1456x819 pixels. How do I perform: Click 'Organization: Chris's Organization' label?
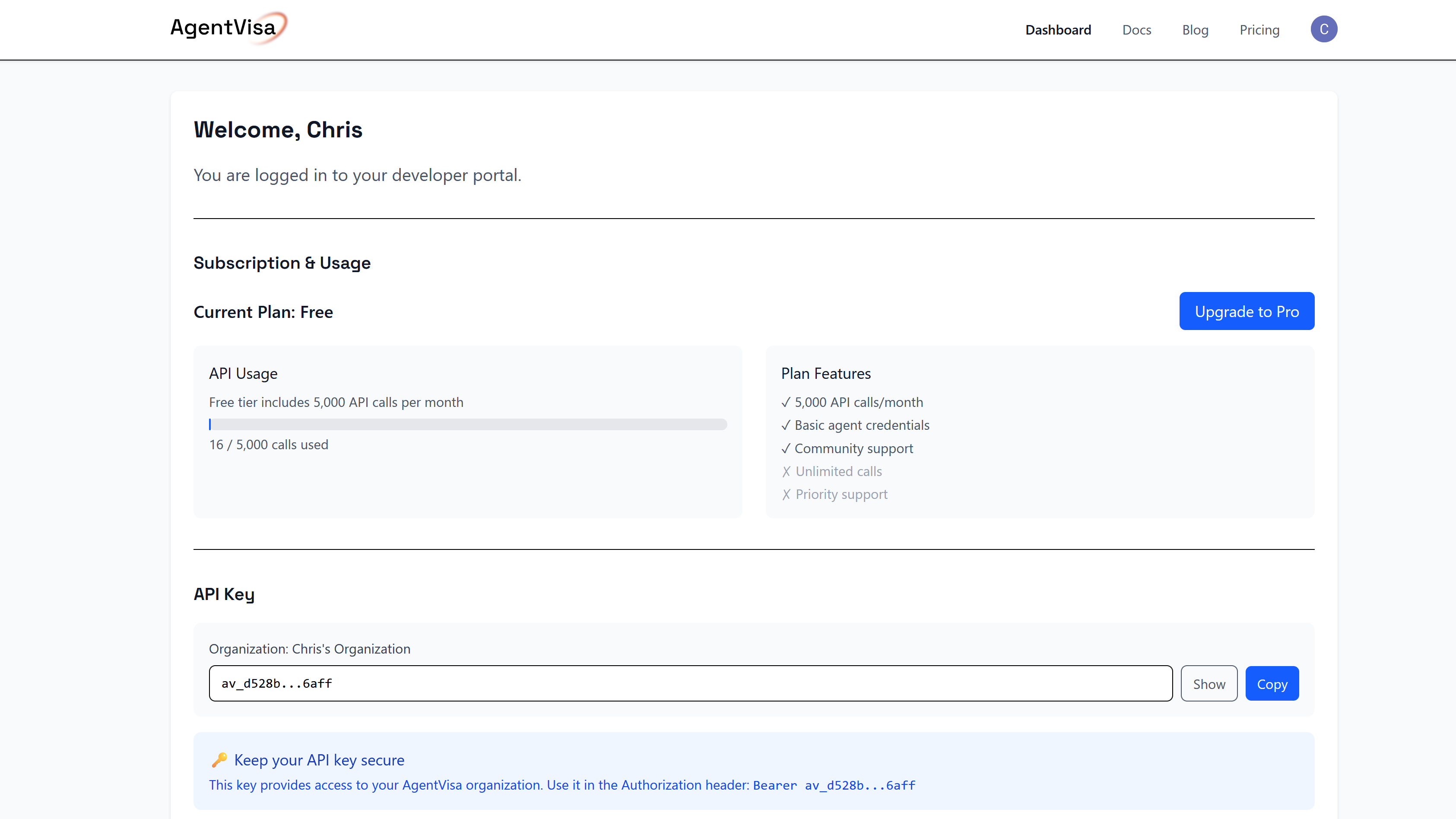click(310, 649)
